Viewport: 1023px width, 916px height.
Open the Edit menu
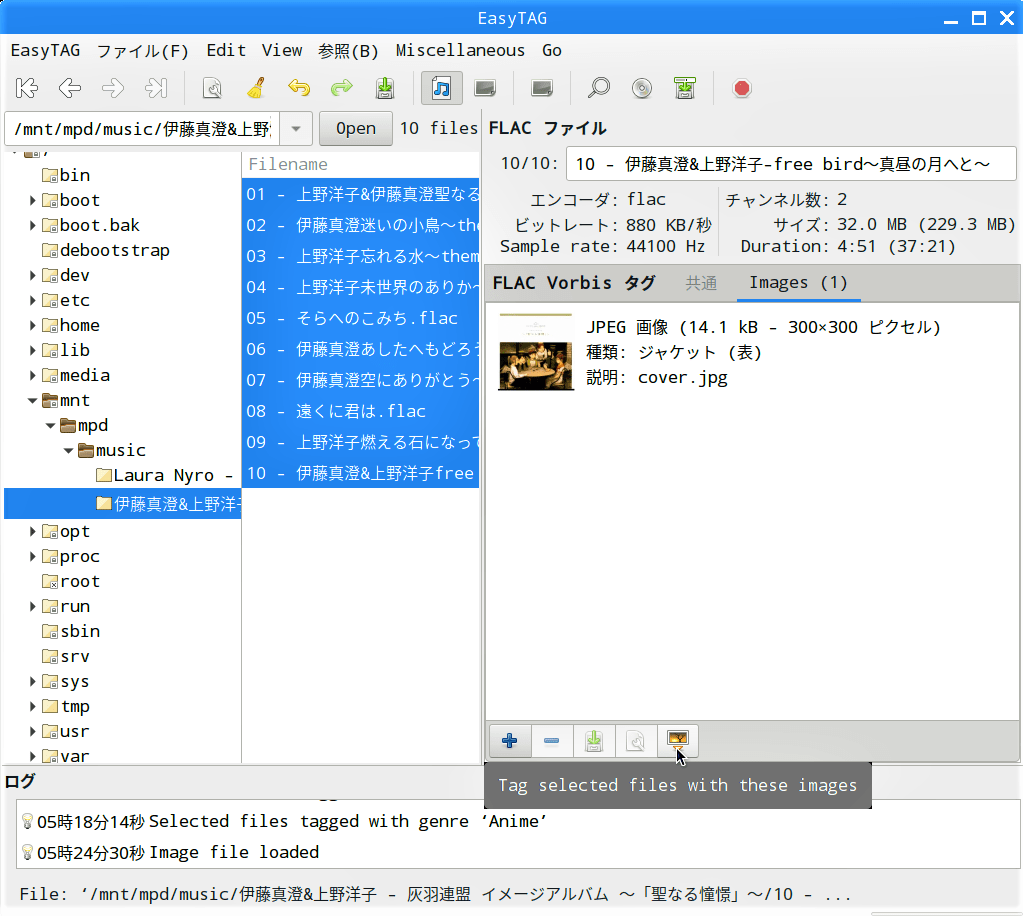pos(226,50)
